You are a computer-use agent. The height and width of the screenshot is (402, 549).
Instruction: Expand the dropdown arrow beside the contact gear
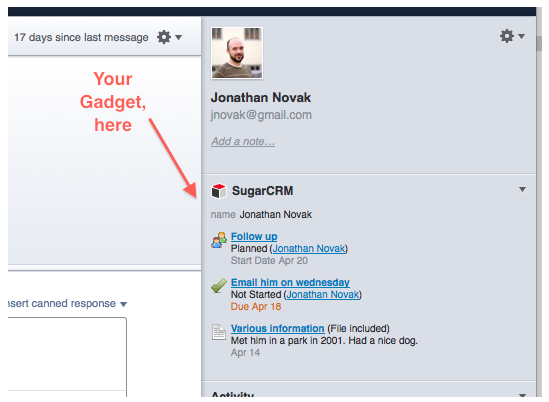tap(522, 36)
